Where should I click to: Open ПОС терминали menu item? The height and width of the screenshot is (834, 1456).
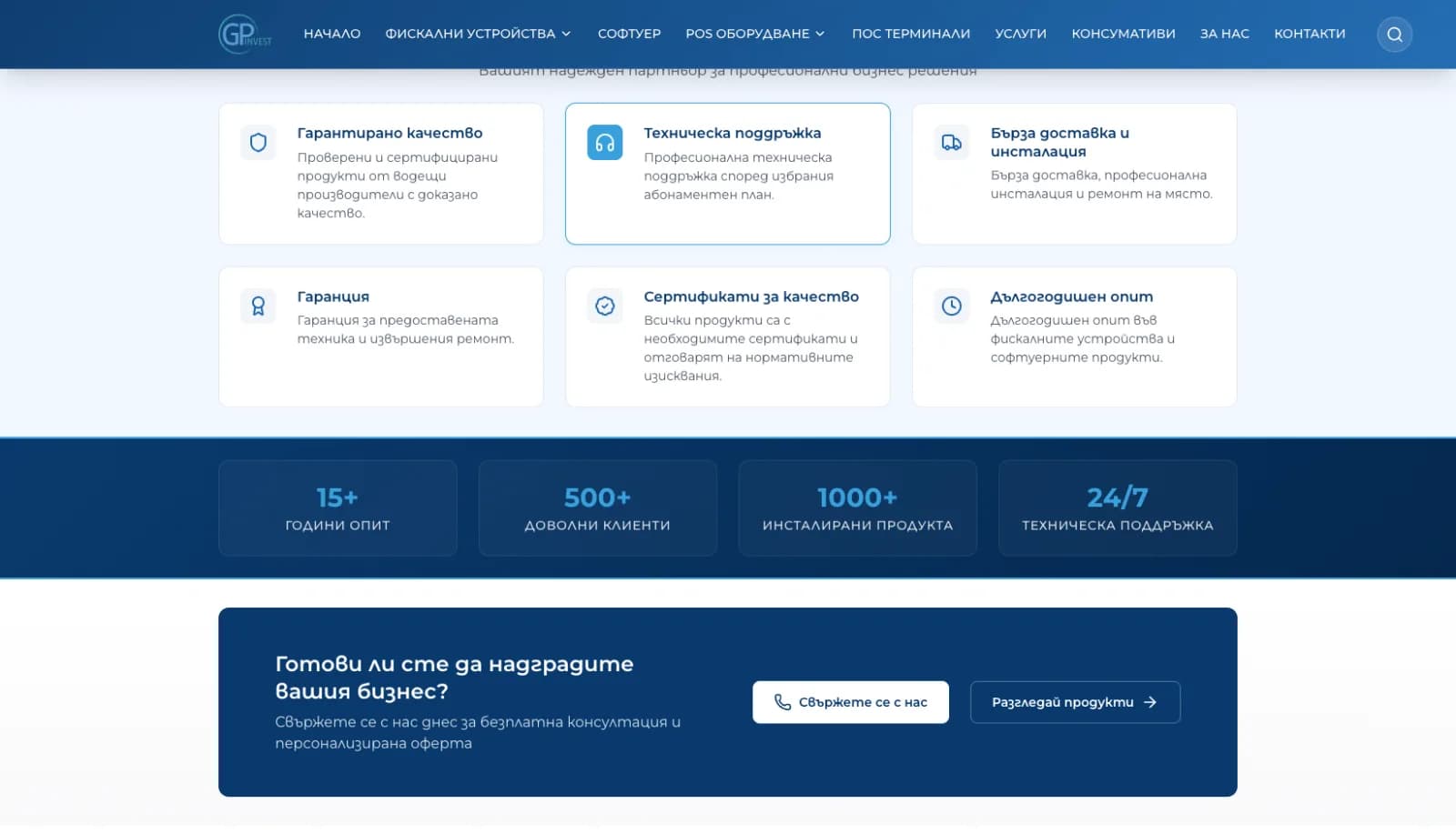[x=911, y=34]
